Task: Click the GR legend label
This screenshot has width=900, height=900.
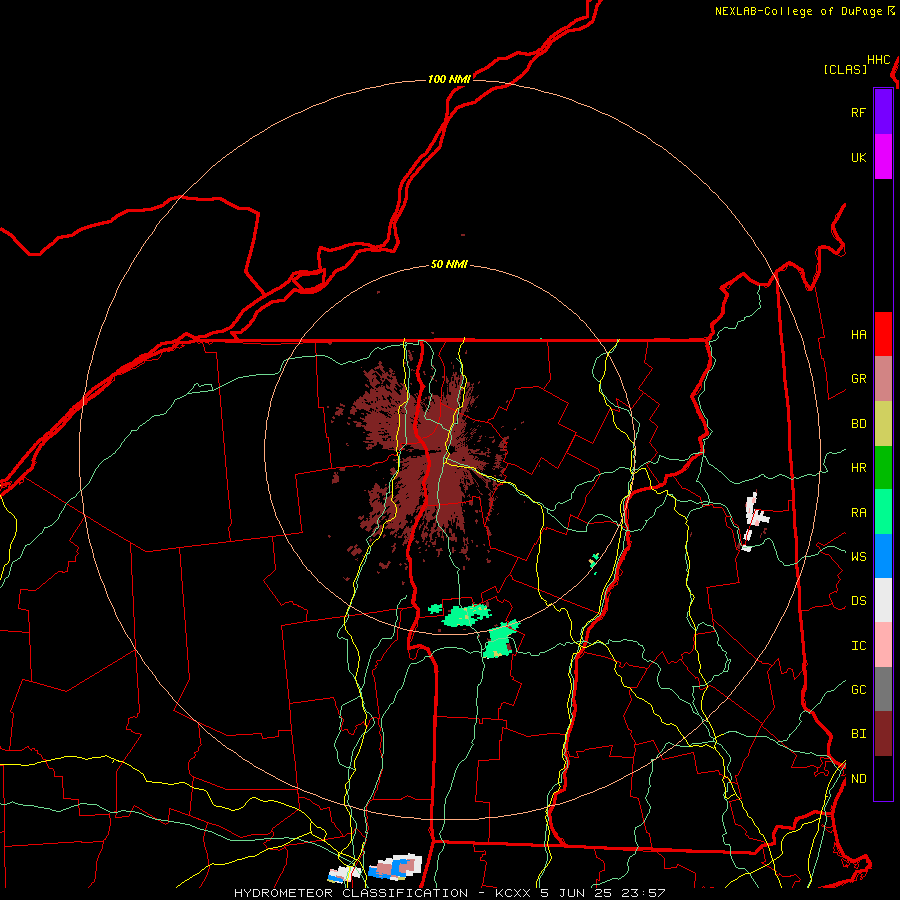Action: [858, 379]
